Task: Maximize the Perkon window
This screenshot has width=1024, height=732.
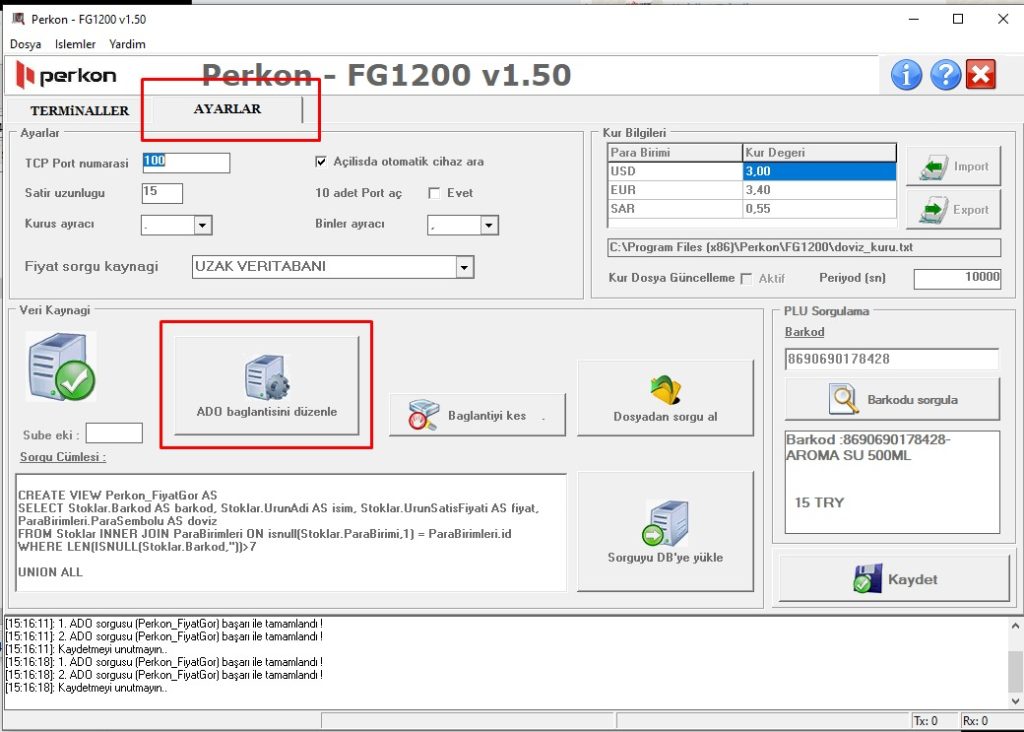Action: click(x=957, y=19)
